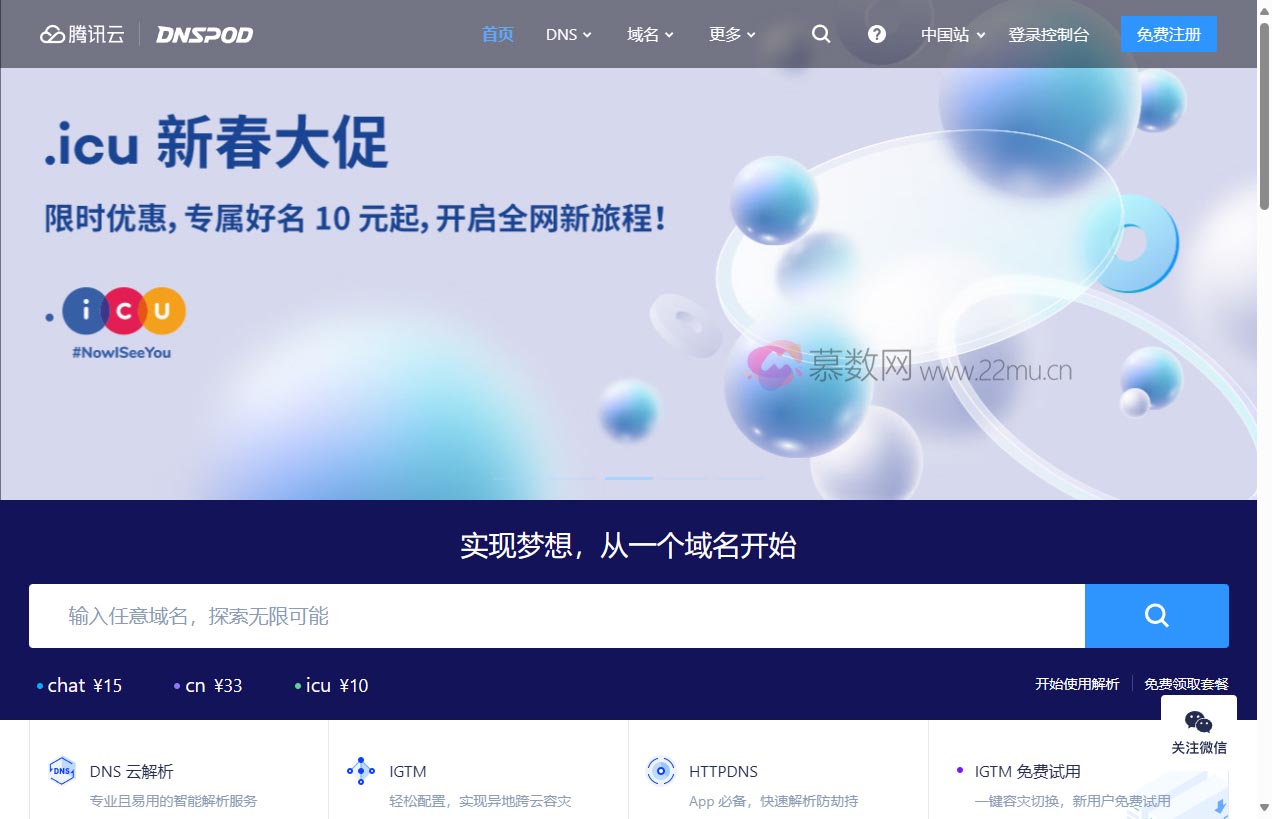This screenshot has height=819, width=1272.
Task: Open the DNS 云解析 product icon
Action: pyautogui.click(x=62, y=771)
